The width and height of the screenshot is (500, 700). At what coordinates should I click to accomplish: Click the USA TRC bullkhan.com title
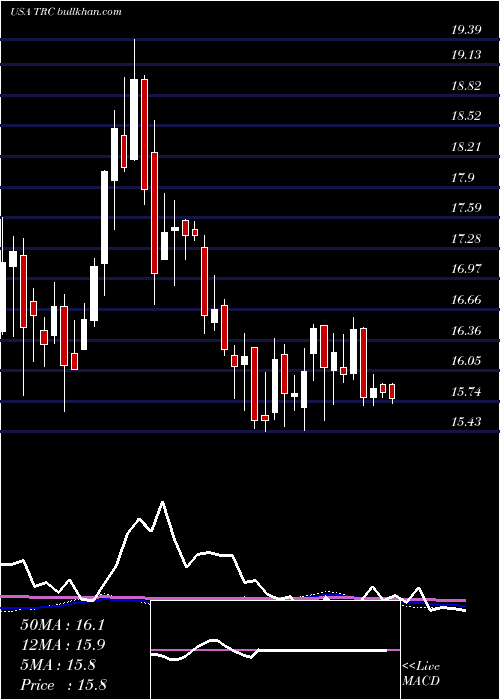(x=66, y=12)
